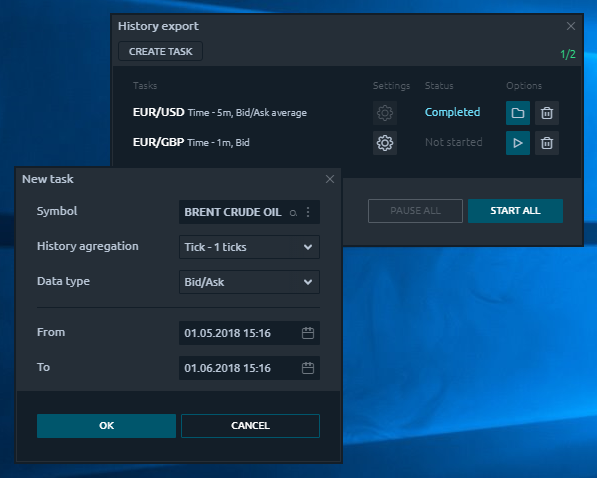The height and width of the screenshot is (478, 597).
Task: Open the exported EUR/USD folder
Action: coord(517,113)
